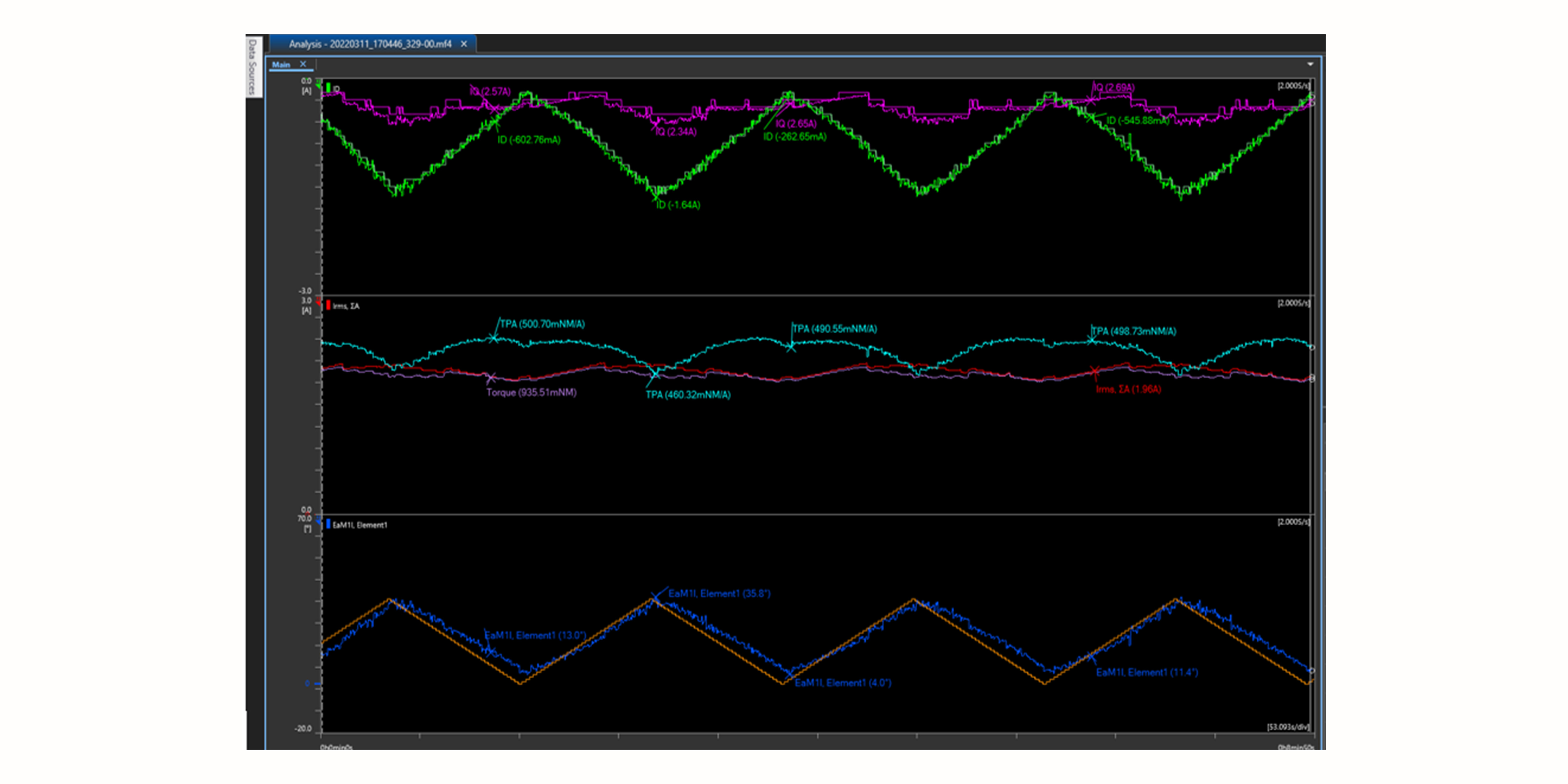Close the Analysis mf4 document tab
The image size is (1568, 784).
tap(464, 44)
